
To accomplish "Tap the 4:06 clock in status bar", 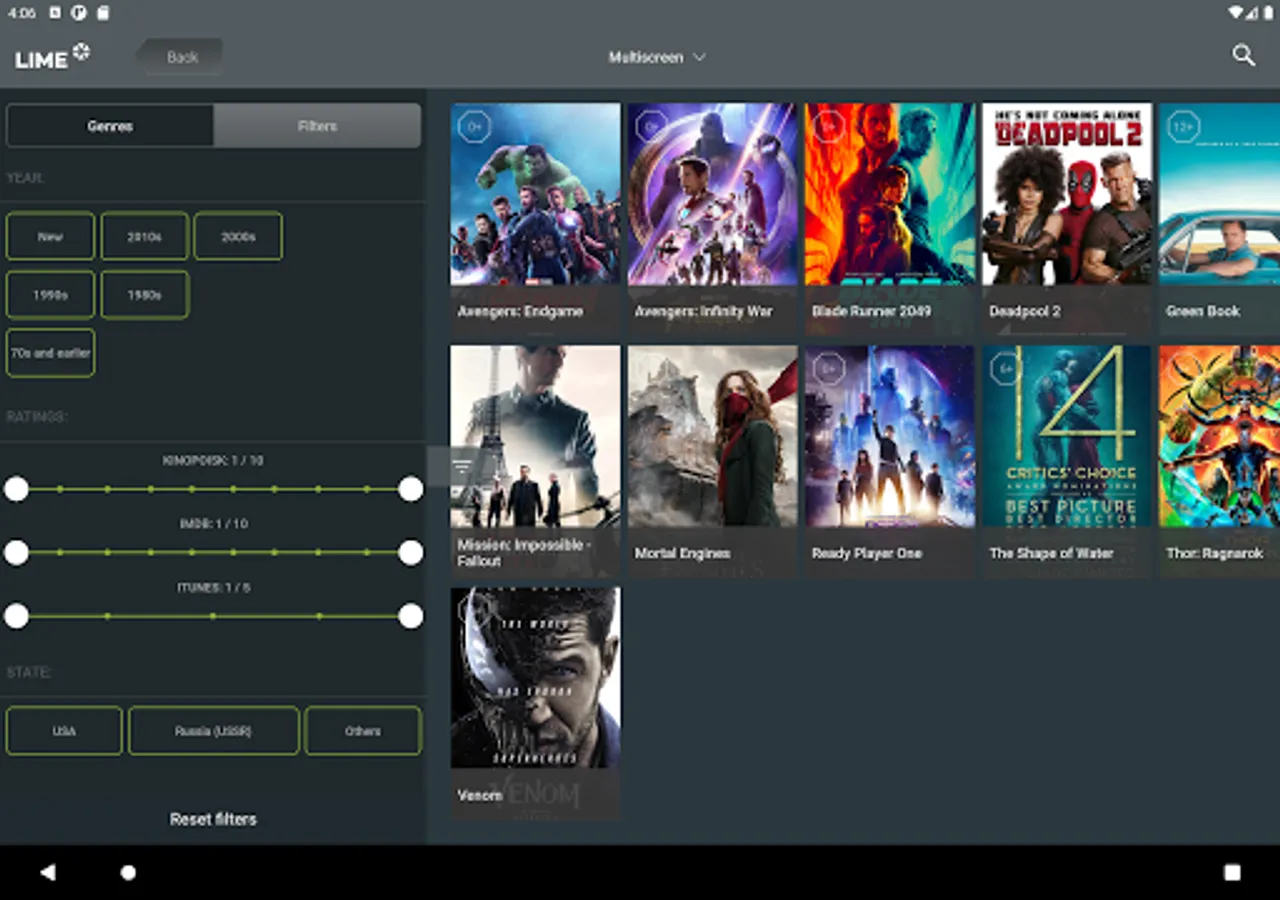I will pos(22,13).
